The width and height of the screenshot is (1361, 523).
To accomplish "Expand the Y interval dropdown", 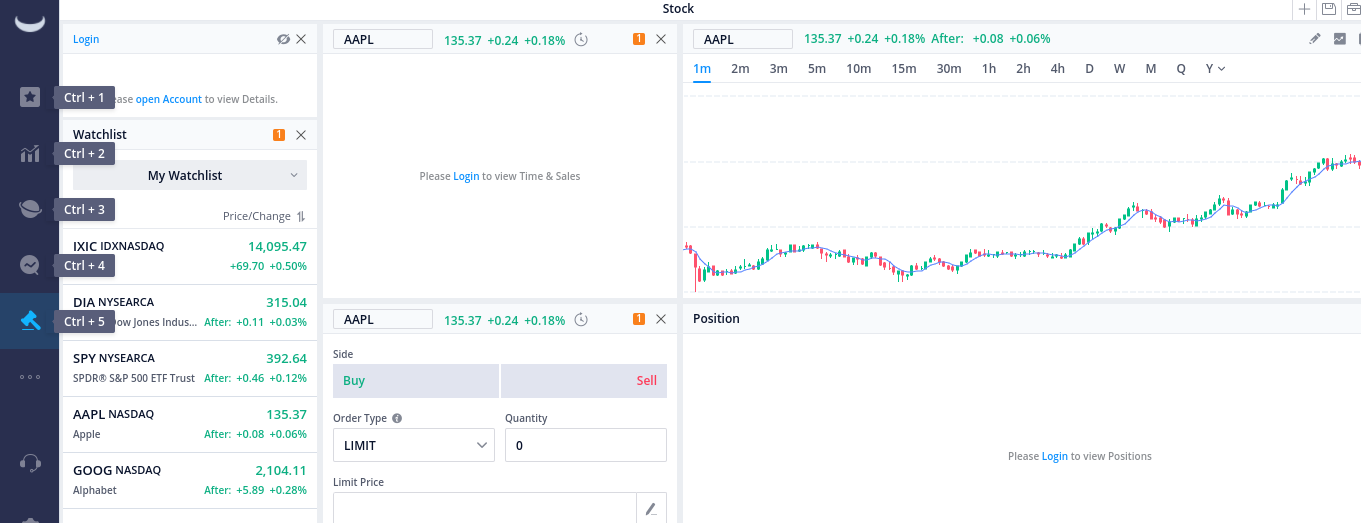I will [1215, 68].
